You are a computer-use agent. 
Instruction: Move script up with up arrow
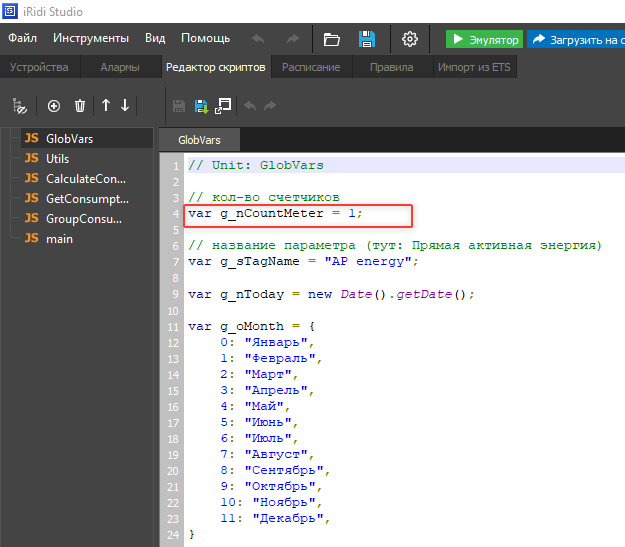[106, 105]
